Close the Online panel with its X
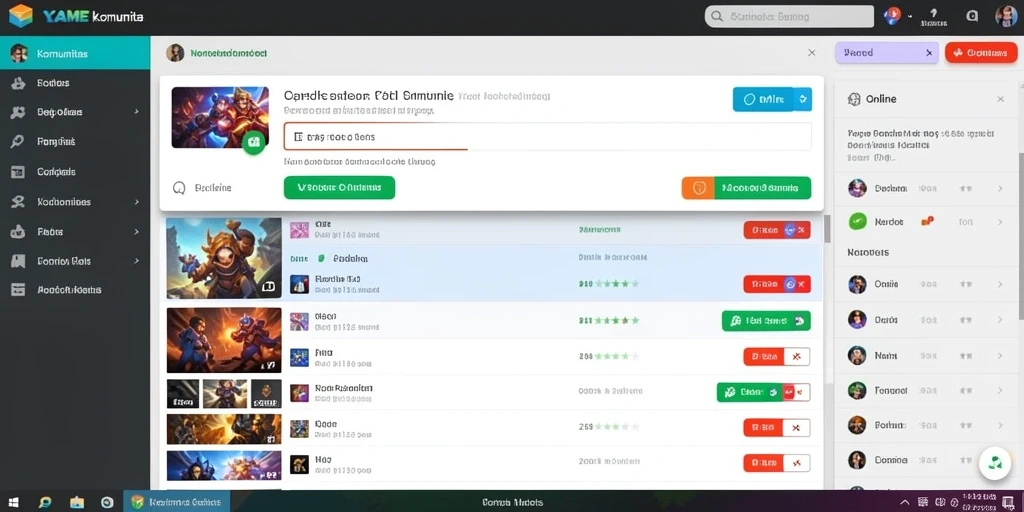 tap(1000, 99)
